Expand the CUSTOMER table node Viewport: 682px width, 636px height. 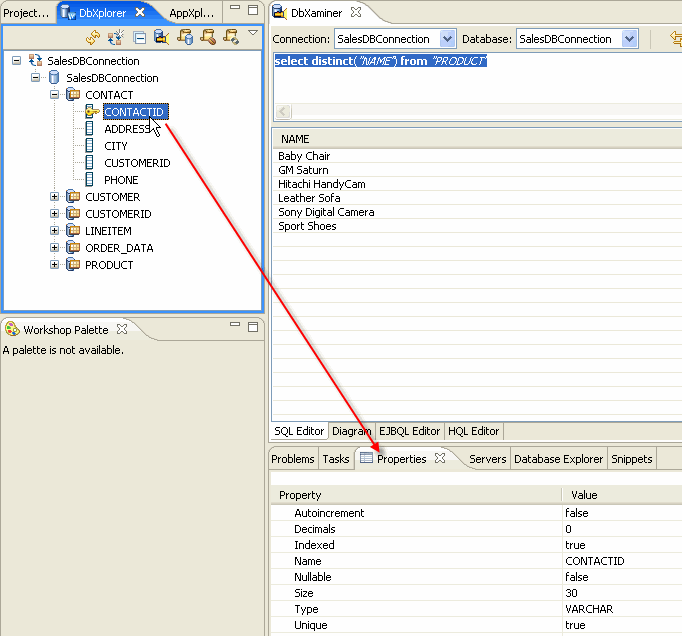click(54, 197)
